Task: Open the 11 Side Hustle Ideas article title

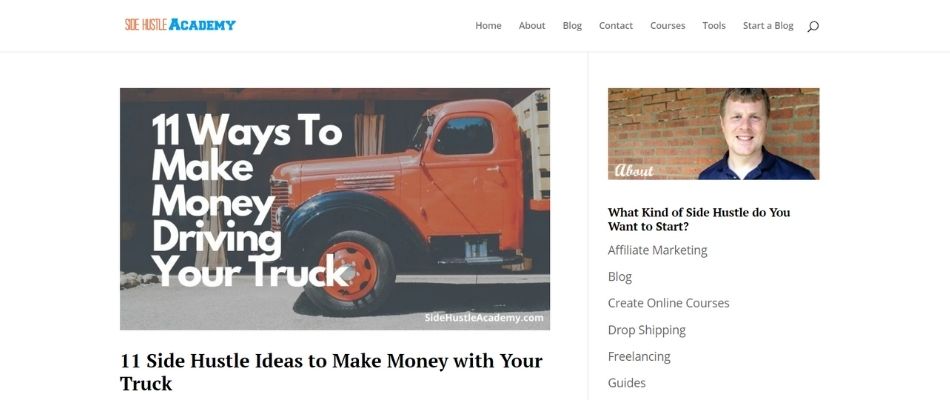Action: tap(331, 372)
